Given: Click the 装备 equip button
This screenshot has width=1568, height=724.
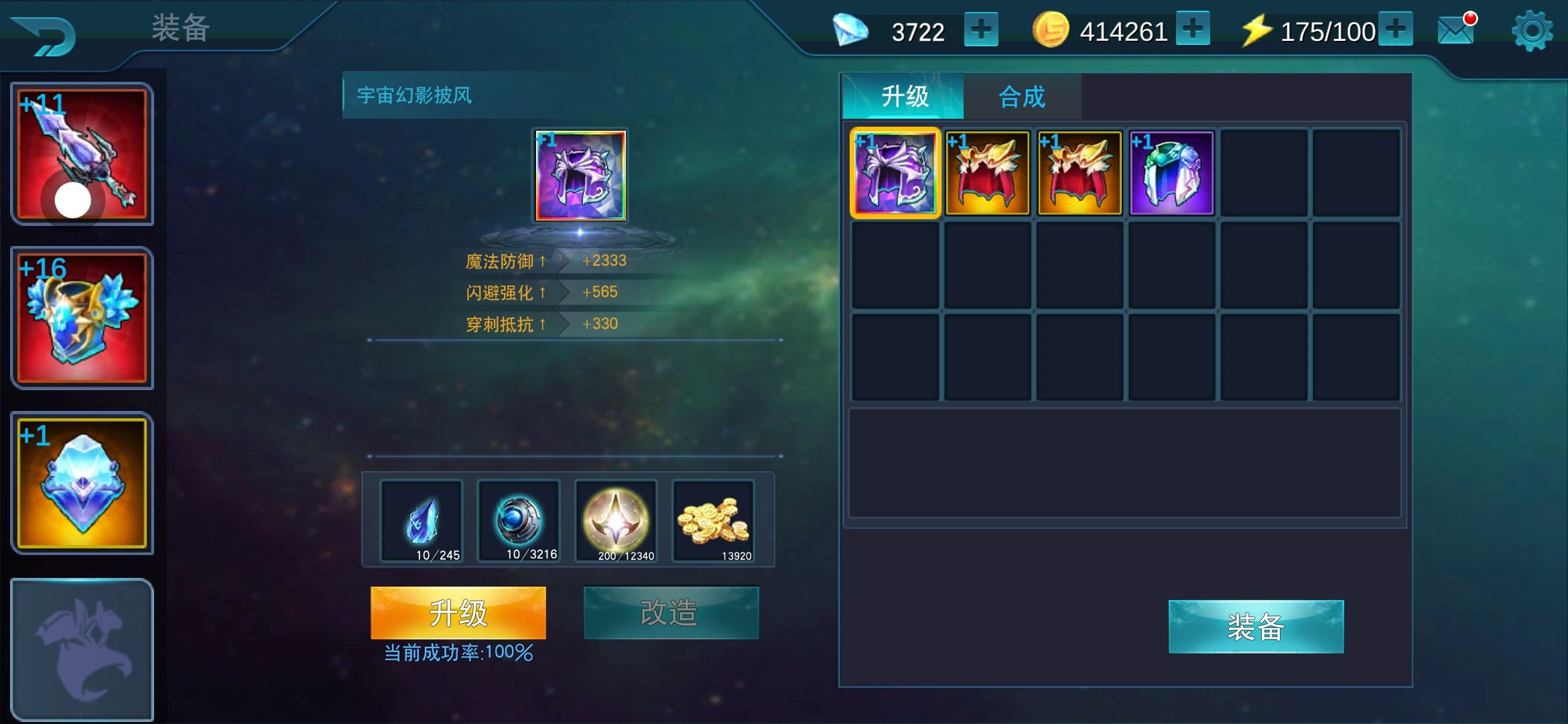Looking at the screenshot, I should [1256, 627].
